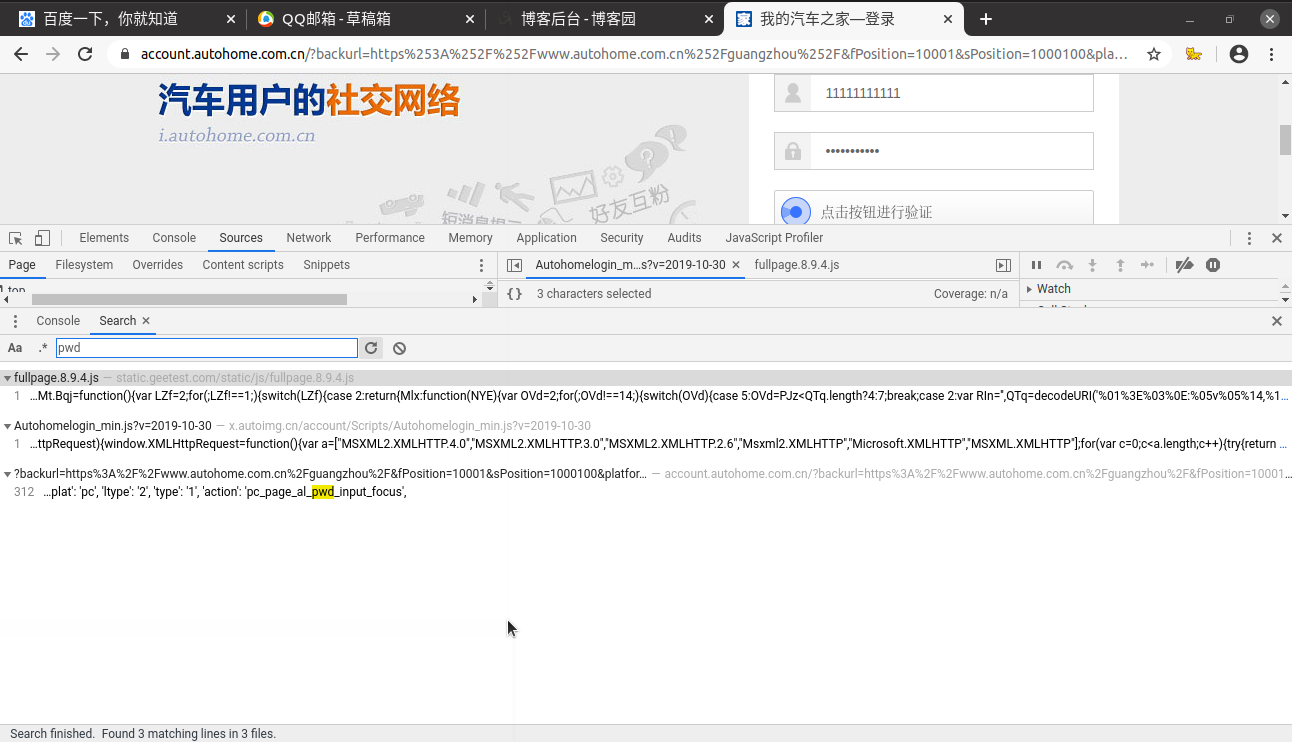This screenshot has height=742, width=1292.
Task: Open the Memory panel
Action: point(470,238)
